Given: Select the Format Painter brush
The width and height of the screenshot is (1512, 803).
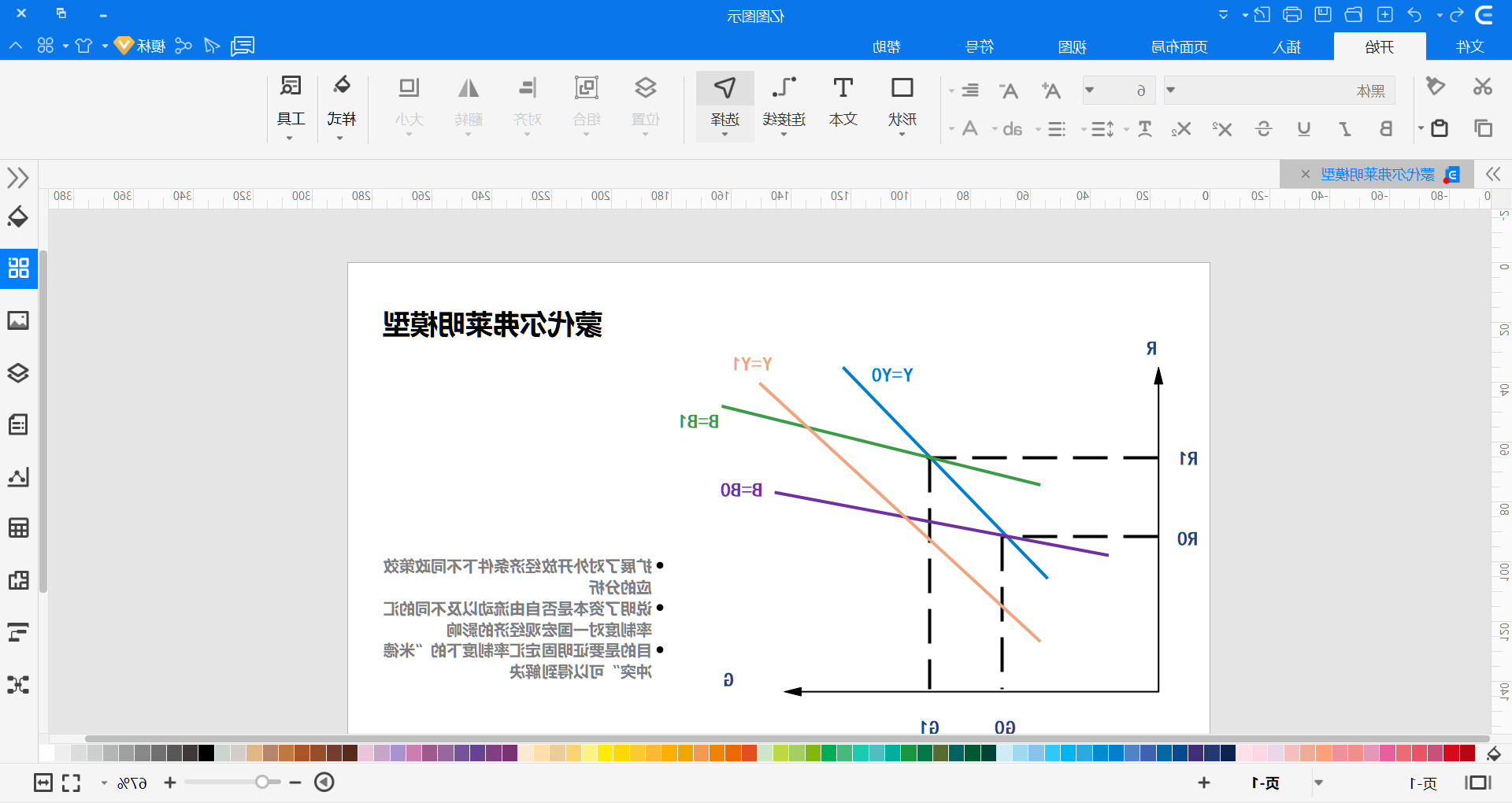Looking at the screenshot, I should pos(1436,87).
